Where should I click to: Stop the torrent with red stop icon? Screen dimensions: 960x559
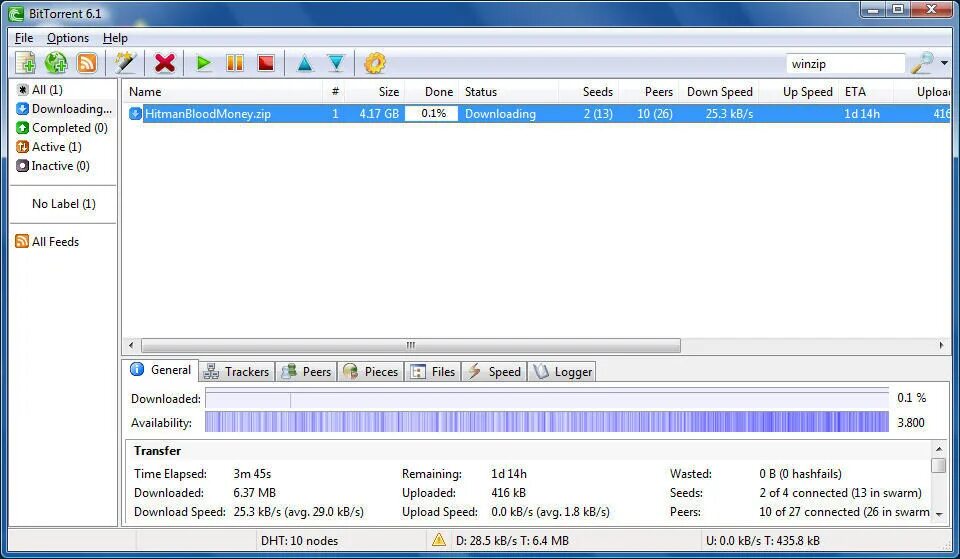pos(266,63)
